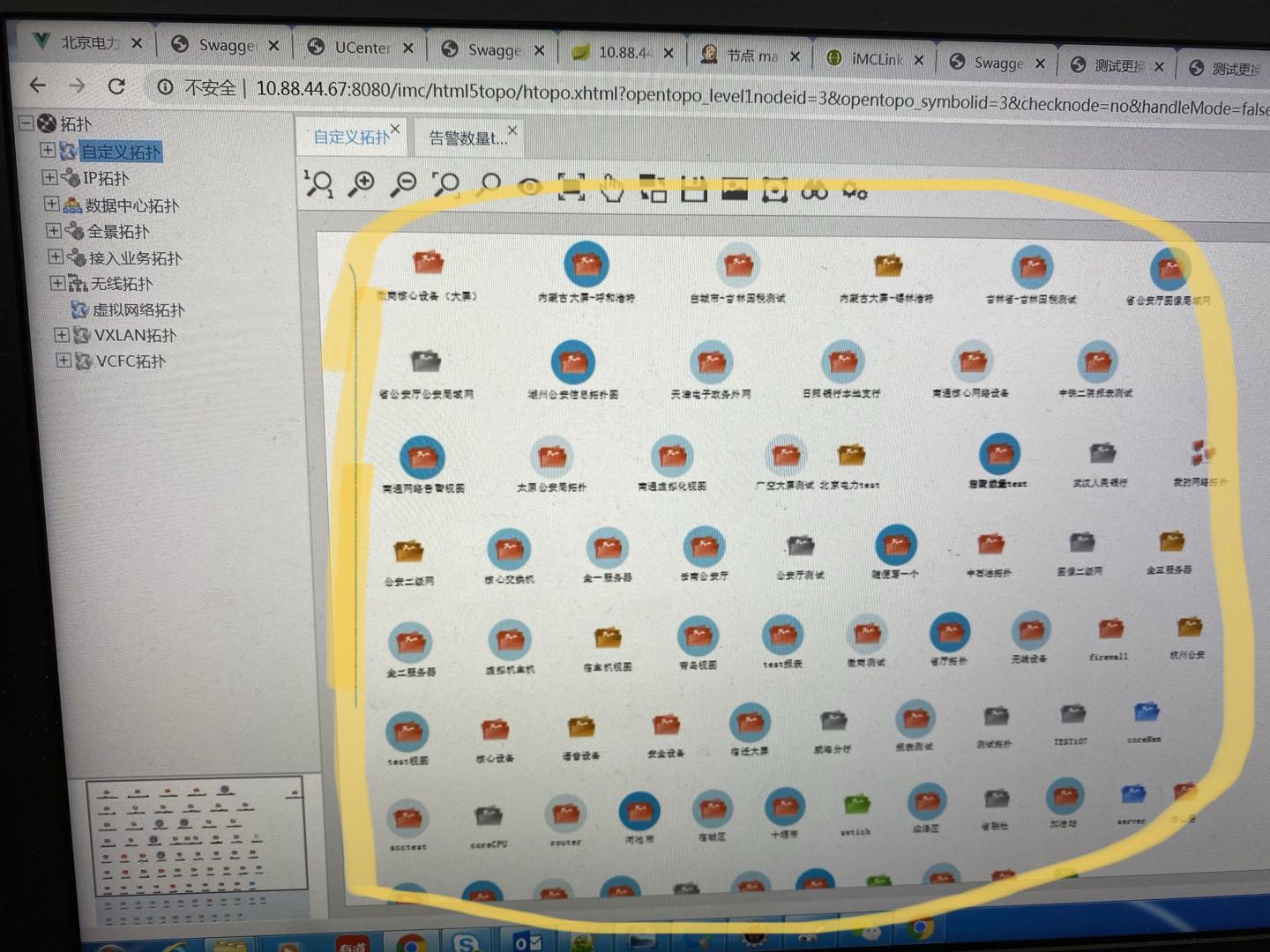Image resolution: width=1270 pixels, height=952 pixels.
Task: Click the zoom in magnifier icon
Action: (361, 183)
